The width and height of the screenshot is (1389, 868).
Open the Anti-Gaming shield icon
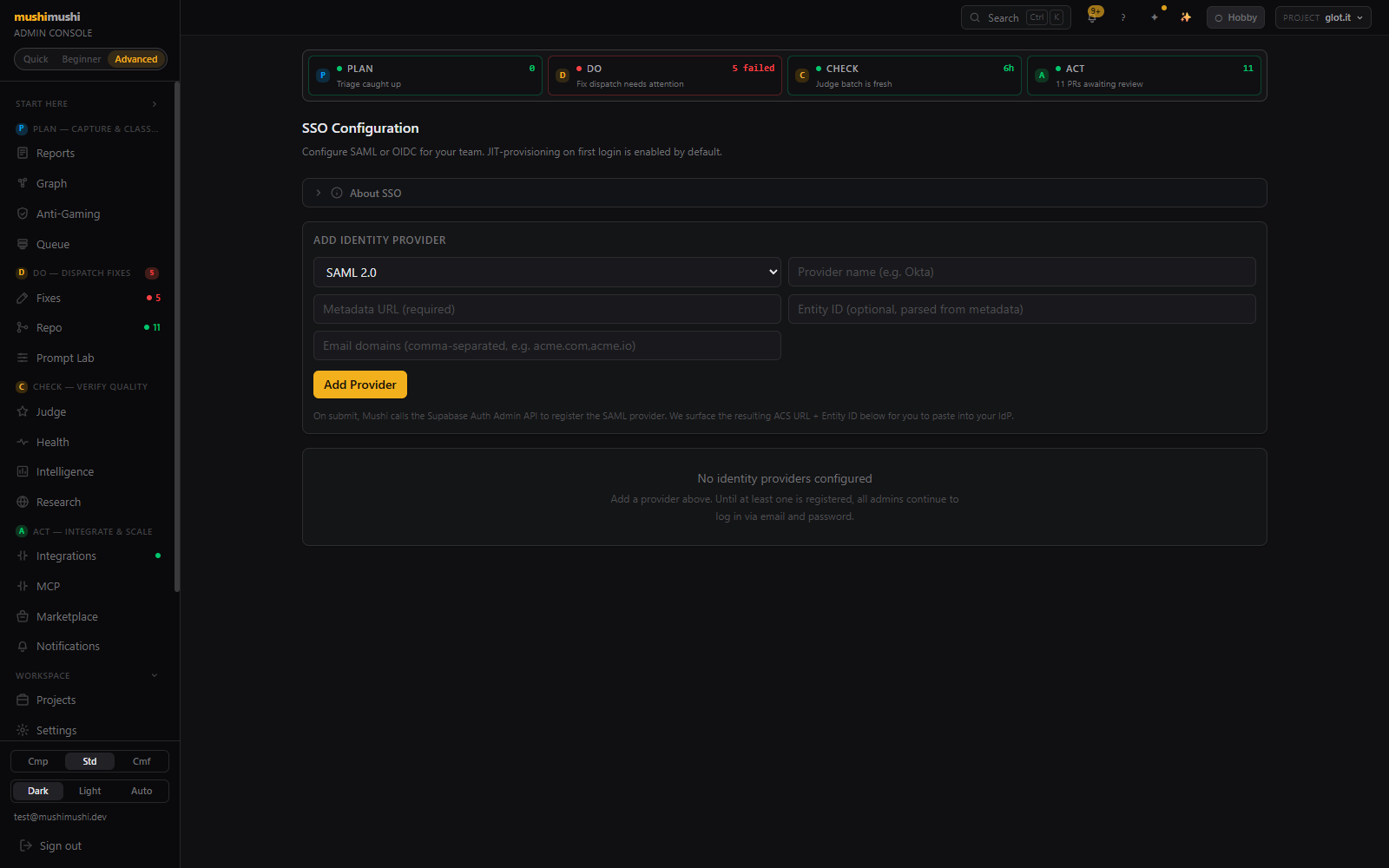click(23, 214)
